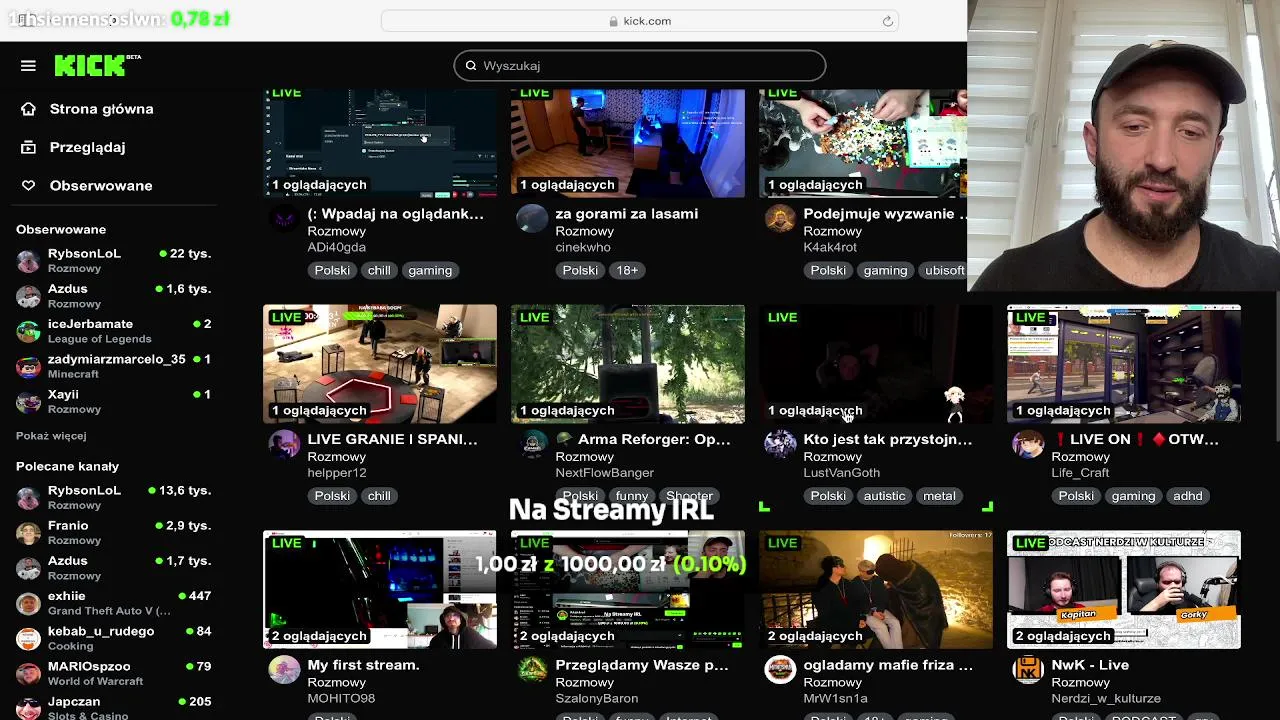This screenshot has height=720, width=1280.
Task: Open K4ak4rot streamer avatar
Action: click(780, 218)
